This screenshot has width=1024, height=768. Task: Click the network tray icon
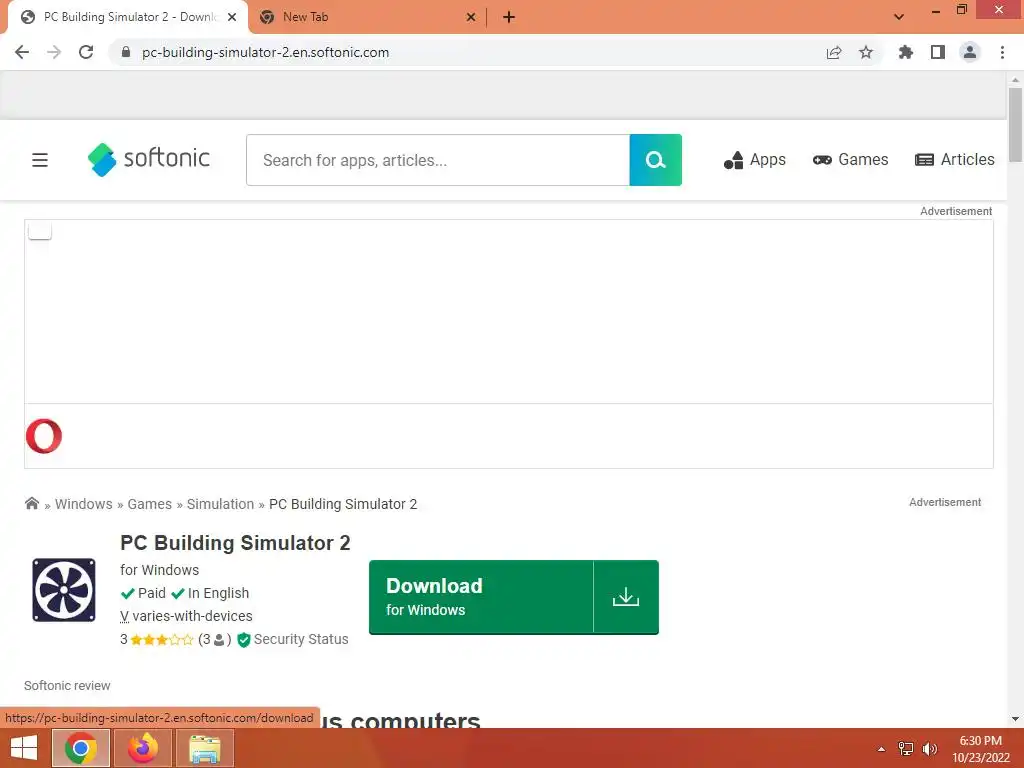point(906,749)
